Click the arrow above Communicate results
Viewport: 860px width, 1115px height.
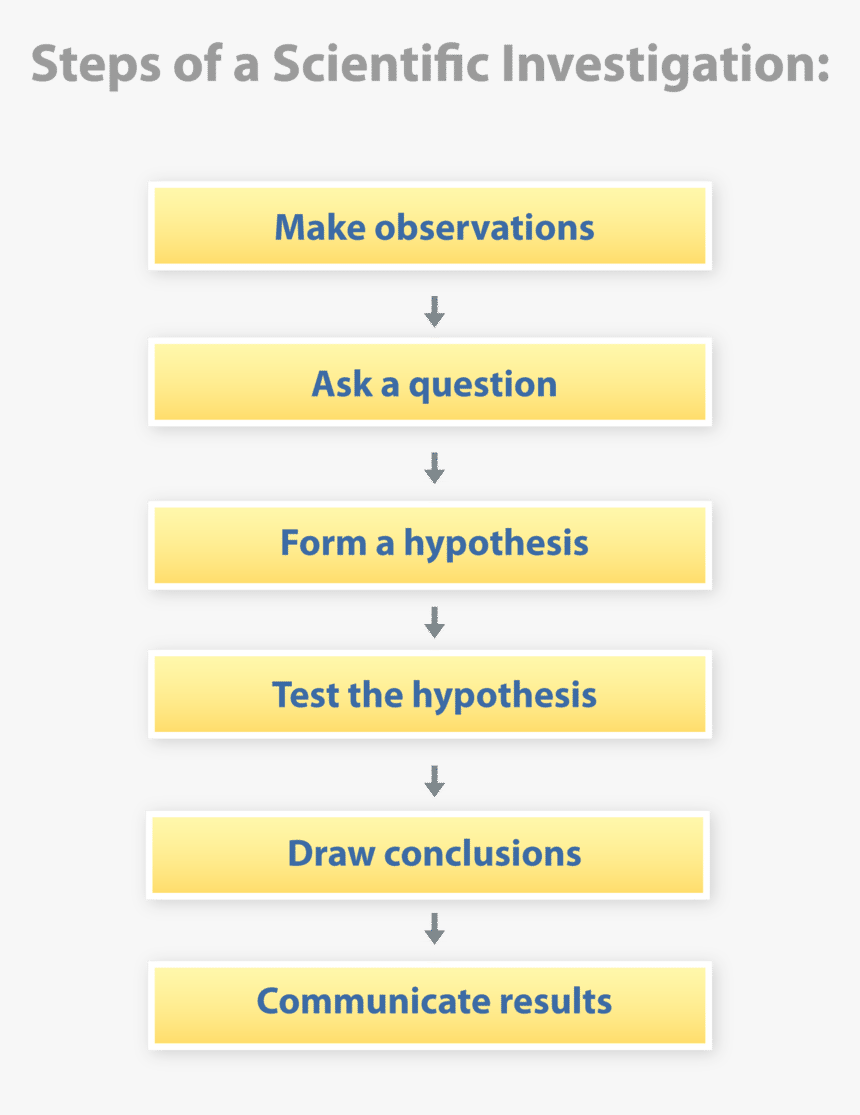click(x=435, y=929)
